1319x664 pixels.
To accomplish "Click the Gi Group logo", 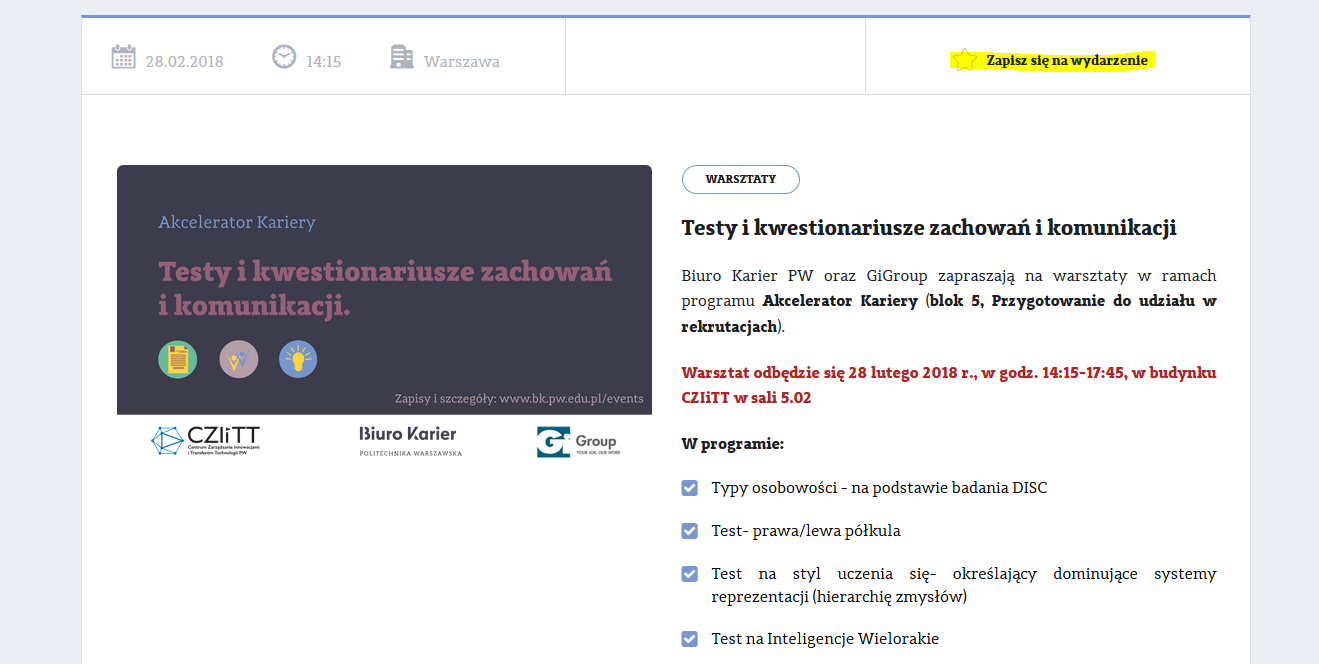I will 577,441.
